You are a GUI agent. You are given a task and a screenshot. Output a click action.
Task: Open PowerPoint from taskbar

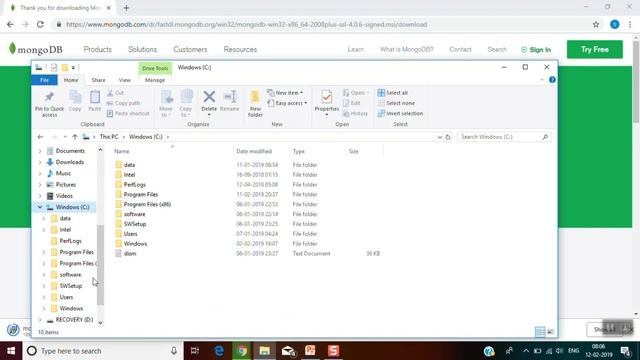tap(310, 351)
